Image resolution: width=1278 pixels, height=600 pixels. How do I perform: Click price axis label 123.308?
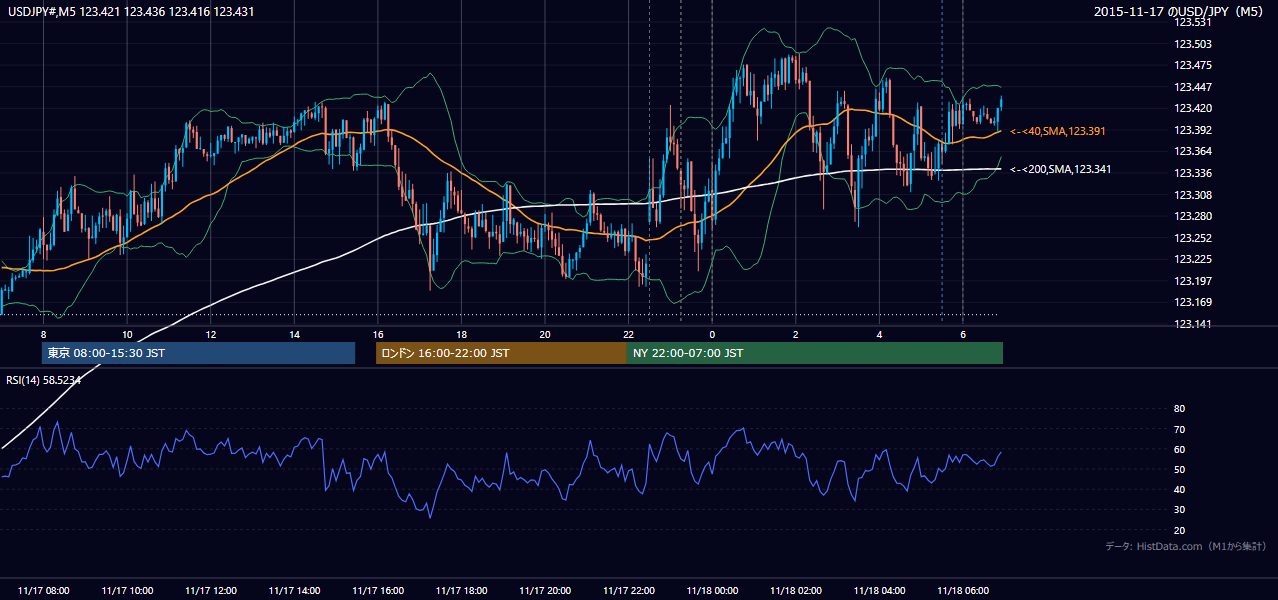coord(1192,195)
